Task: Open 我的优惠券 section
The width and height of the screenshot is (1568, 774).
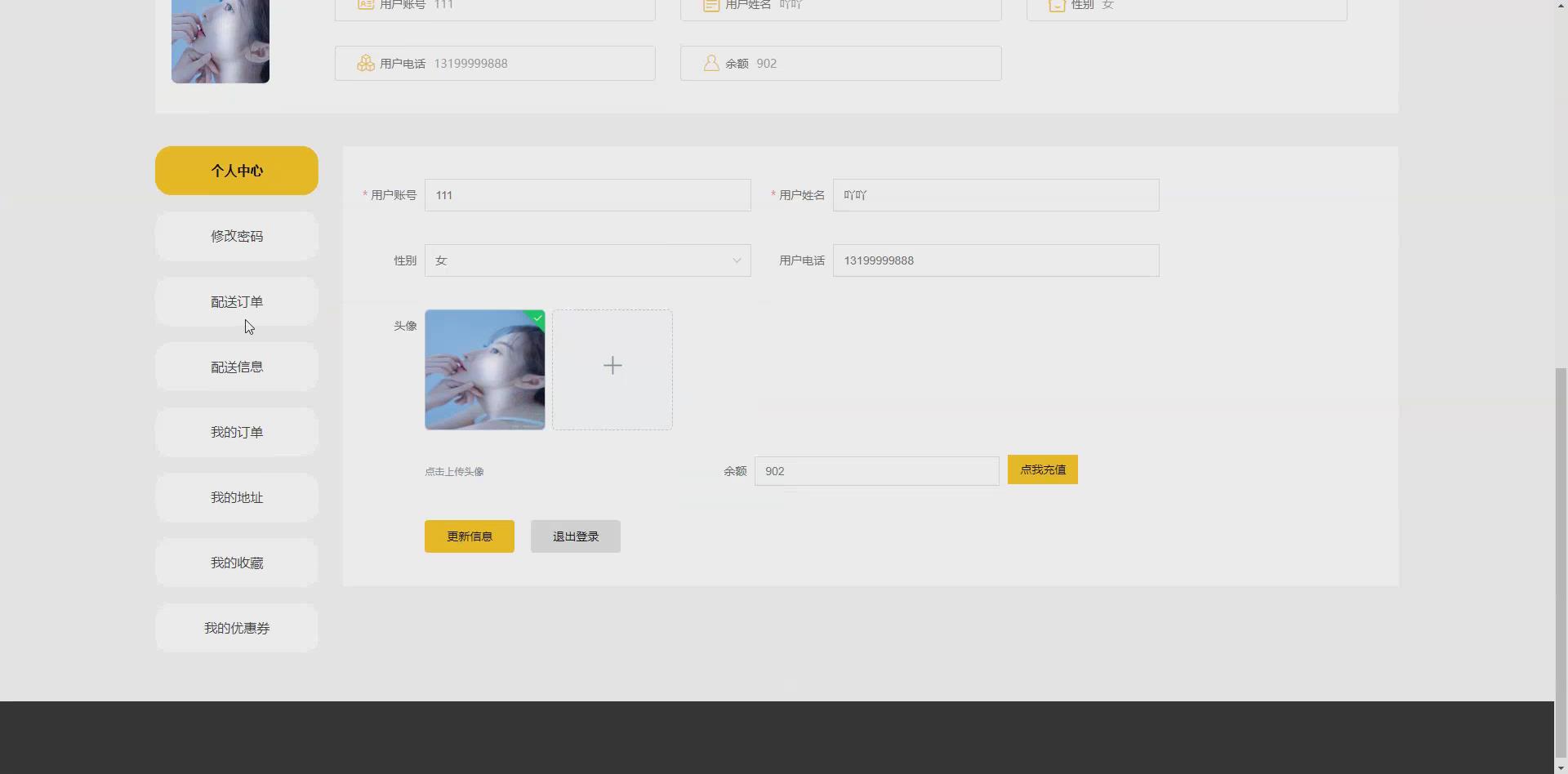Action: [x=236, y=628]
